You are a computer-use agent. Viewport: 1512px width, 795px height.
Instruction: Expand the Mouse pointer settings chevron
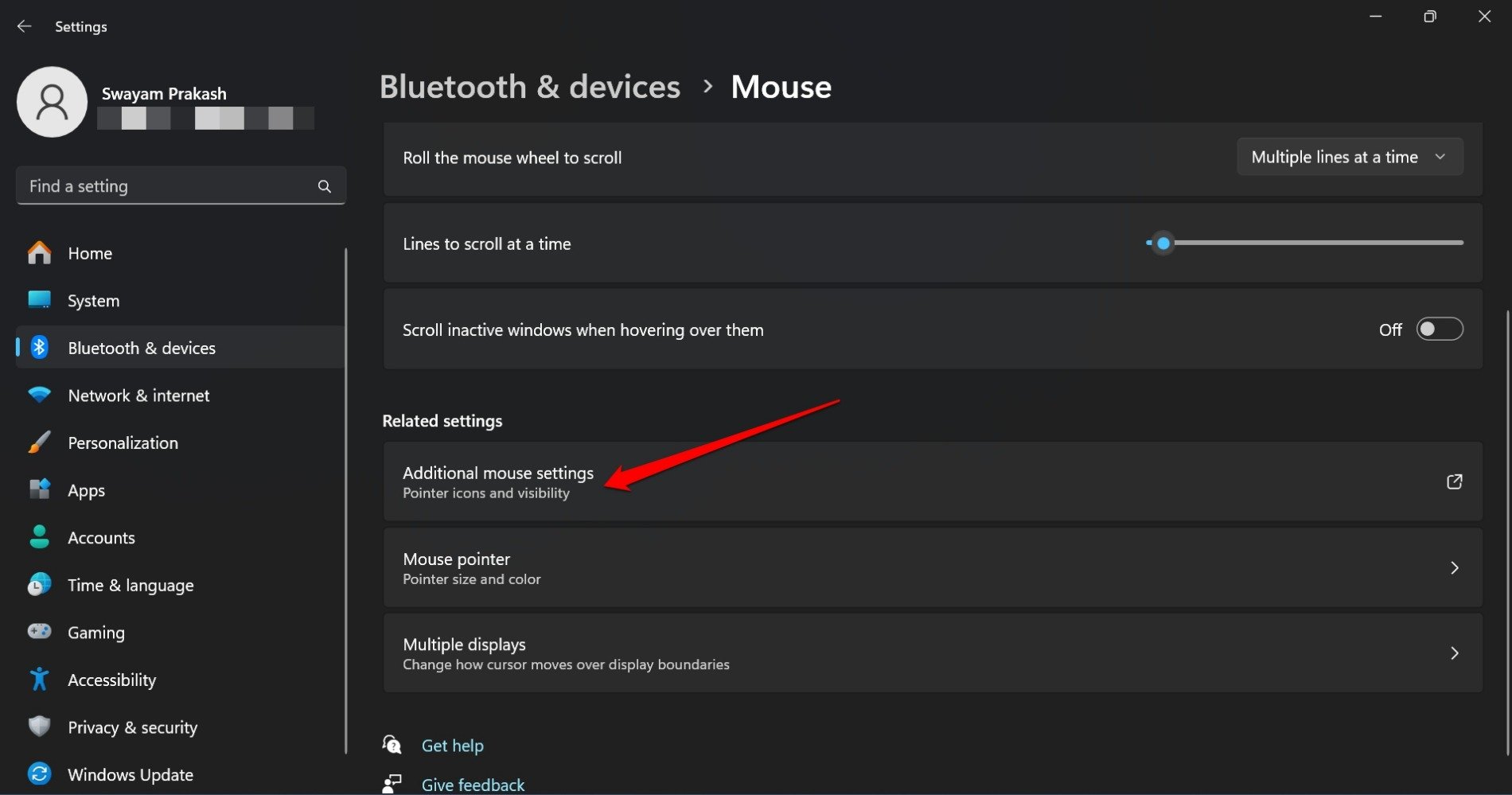tap(1454, 568)
